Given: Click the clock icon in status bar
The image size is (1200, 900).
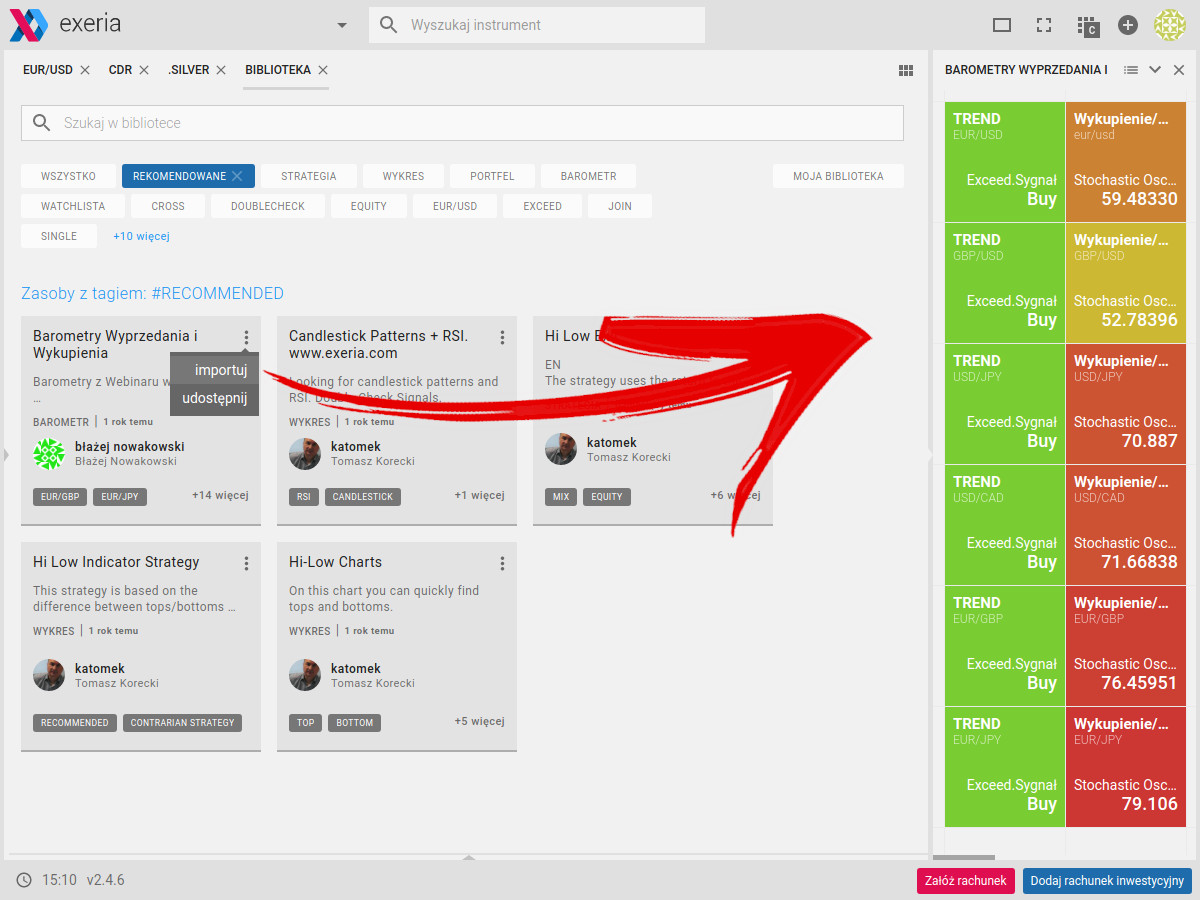Looking at the screenshot, I should pos(24,880).
